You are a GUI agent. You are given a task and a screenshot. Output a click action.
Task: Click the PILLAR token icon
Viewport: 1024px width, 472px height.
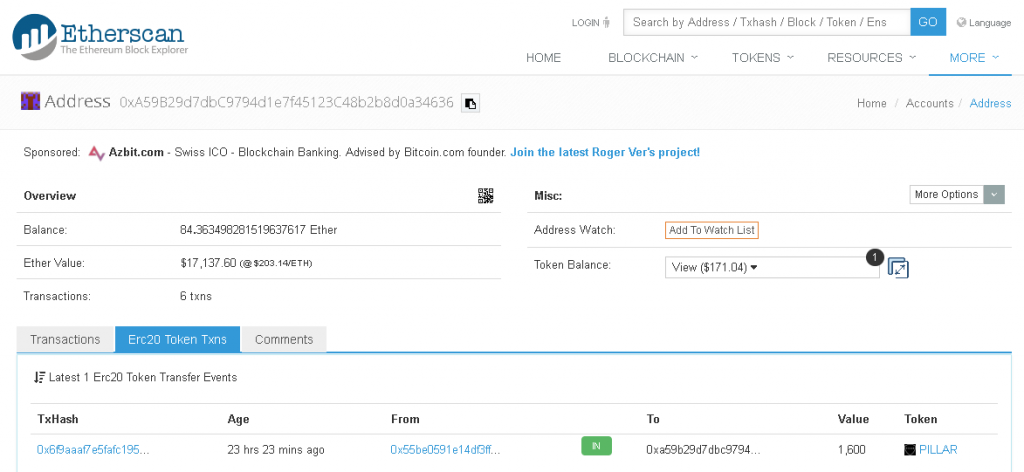(910, 450)
